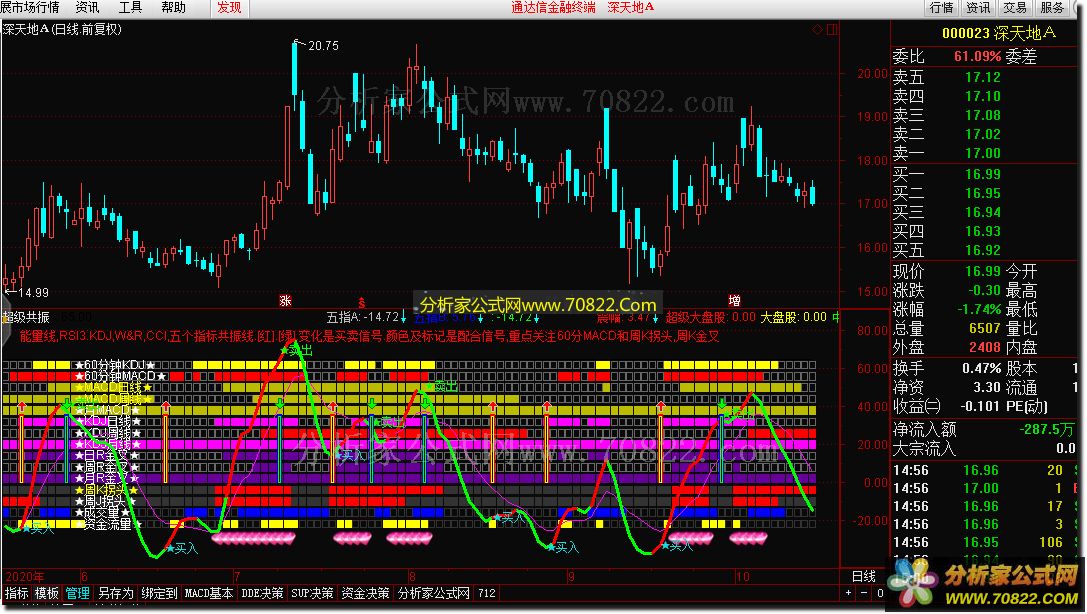Open the 帮助 menu
This screenshot has height=614, width=1087.
tap(173, 8)
